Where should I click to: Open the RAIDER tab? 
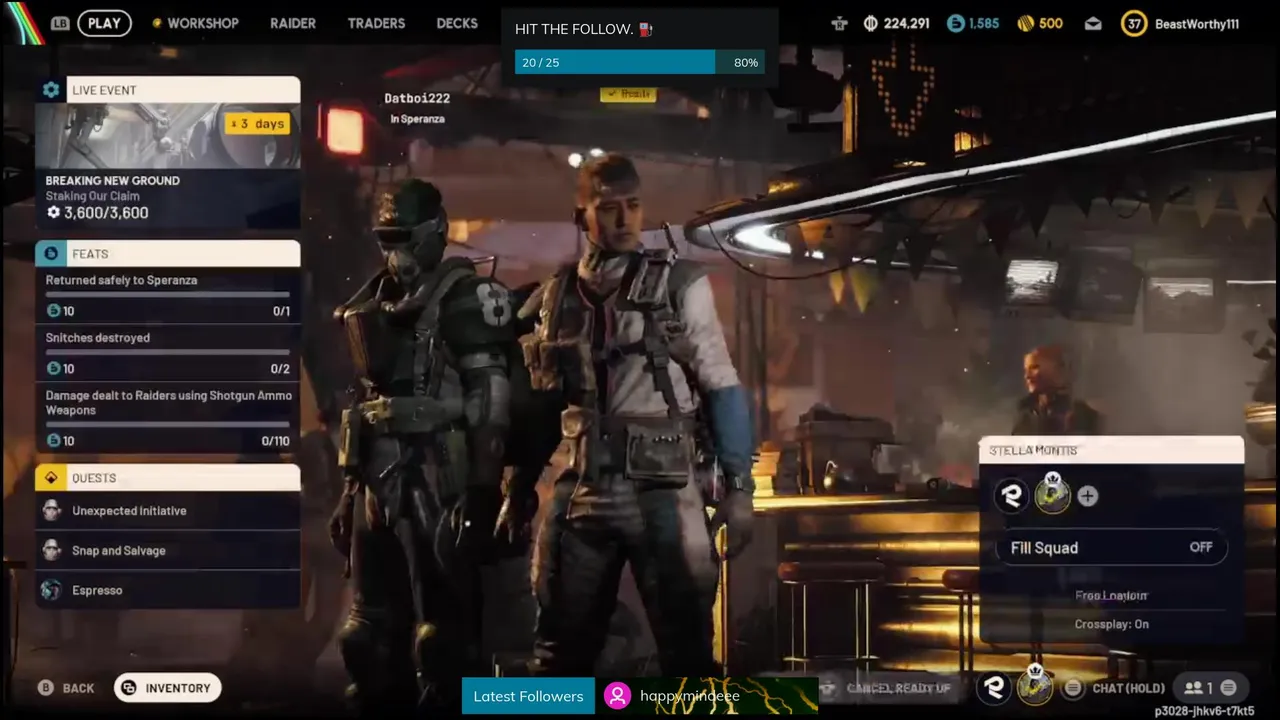coord(293,23)
